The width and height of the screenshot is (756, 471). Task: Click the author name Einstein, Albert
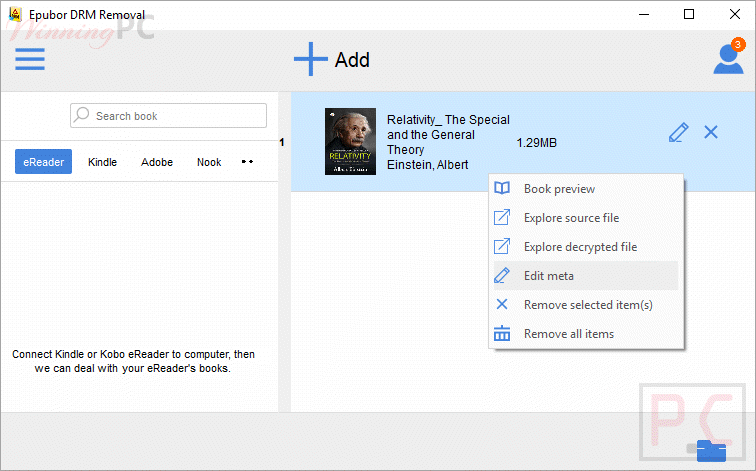427,165
